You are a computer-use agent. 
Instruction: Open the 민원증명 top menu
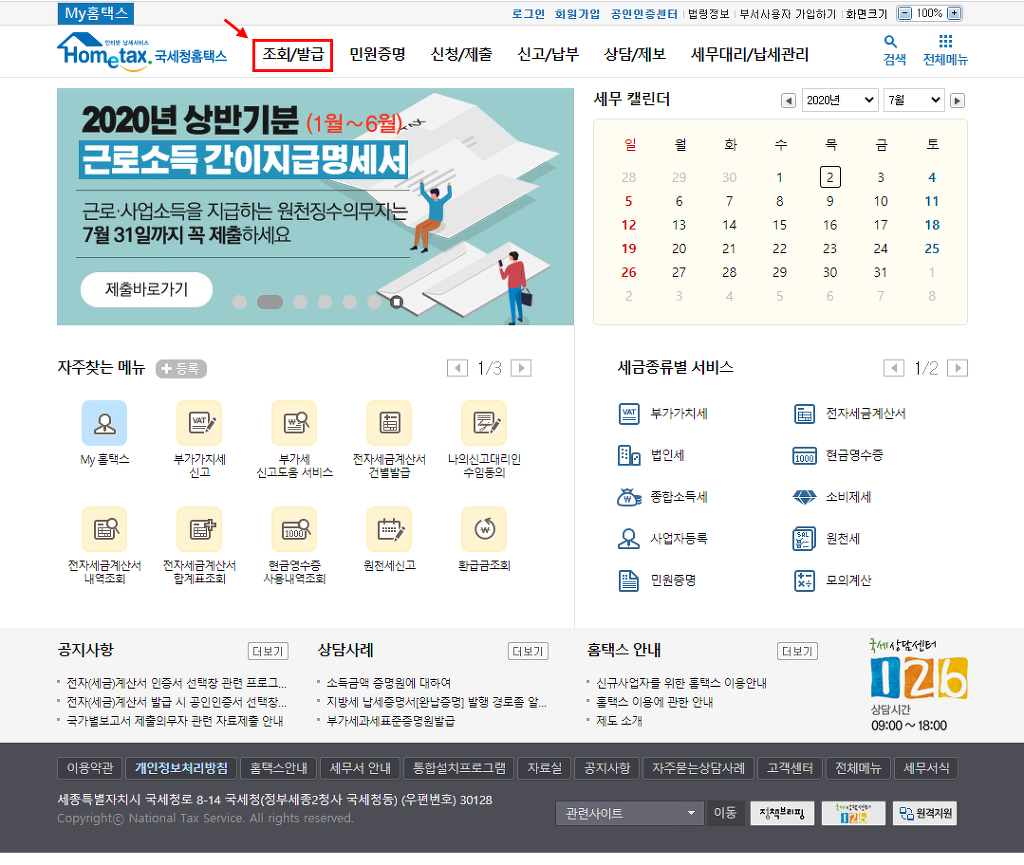coord(377,54)
